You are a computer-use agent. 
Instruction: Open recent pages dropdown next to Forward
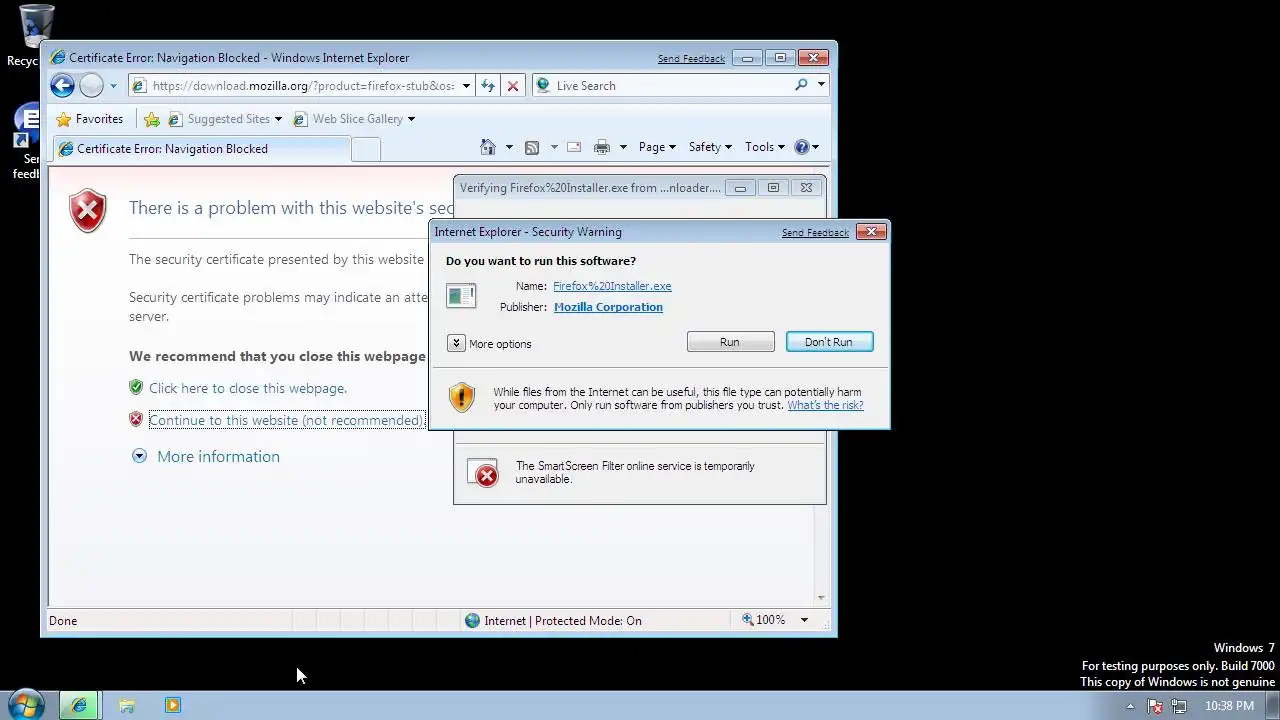[x=113, y=86]
